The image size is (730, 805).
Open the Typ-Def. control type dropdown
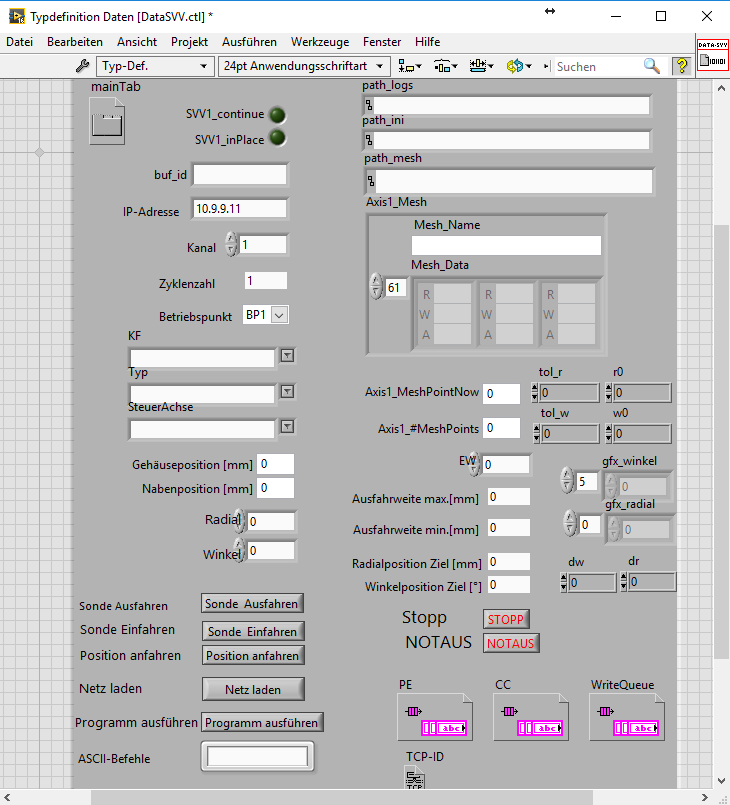154,66
